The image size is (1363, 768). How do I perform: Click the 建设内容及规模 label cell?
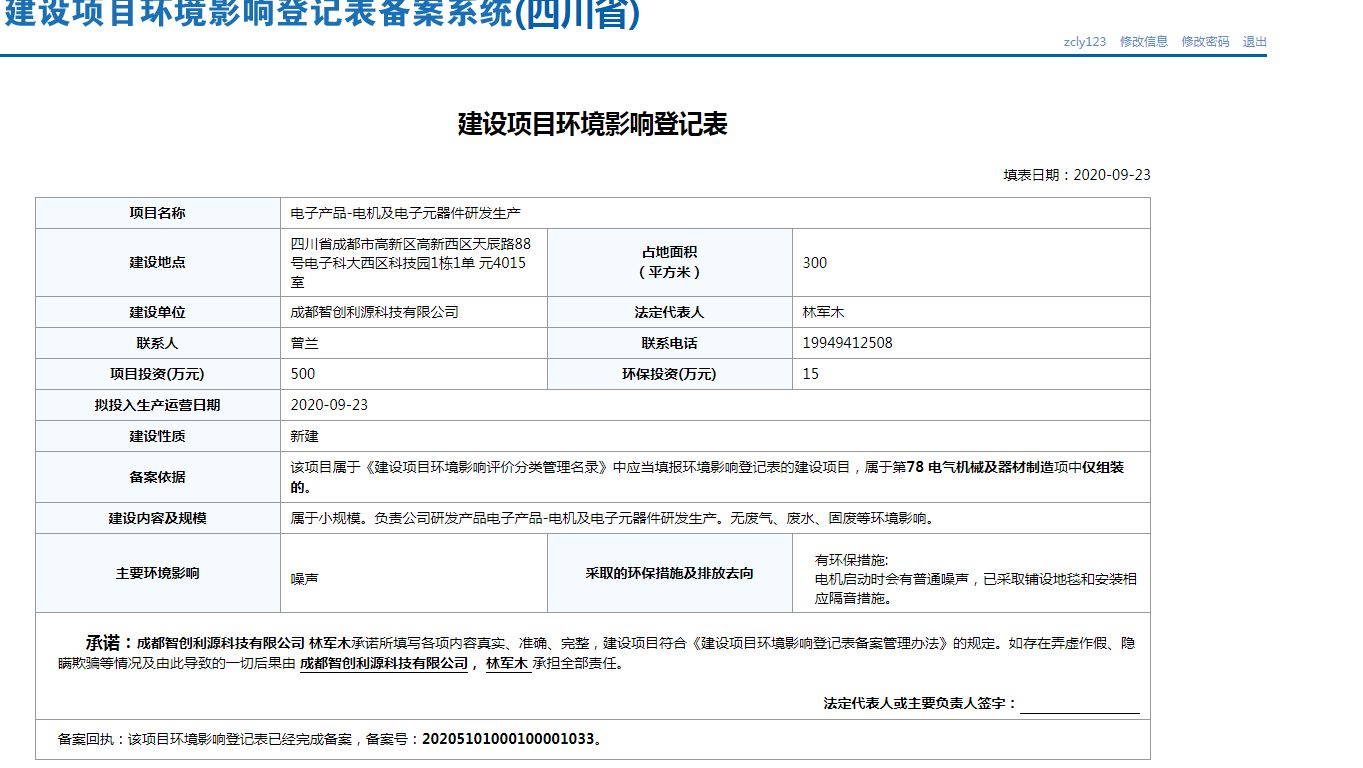[x=158, y=518]
